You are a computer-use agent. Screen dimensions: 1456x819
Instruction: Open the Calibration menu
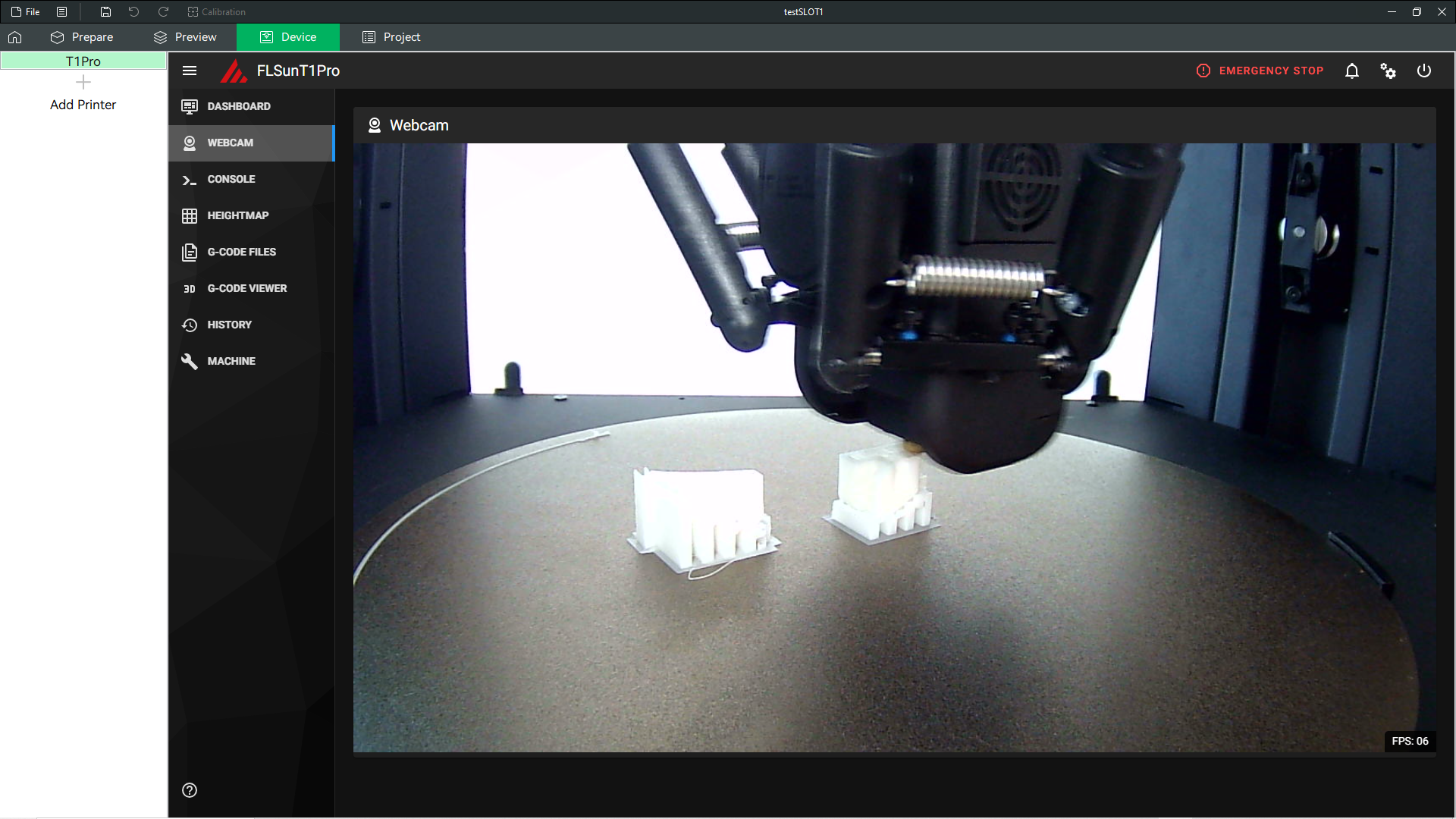[216, 11]
